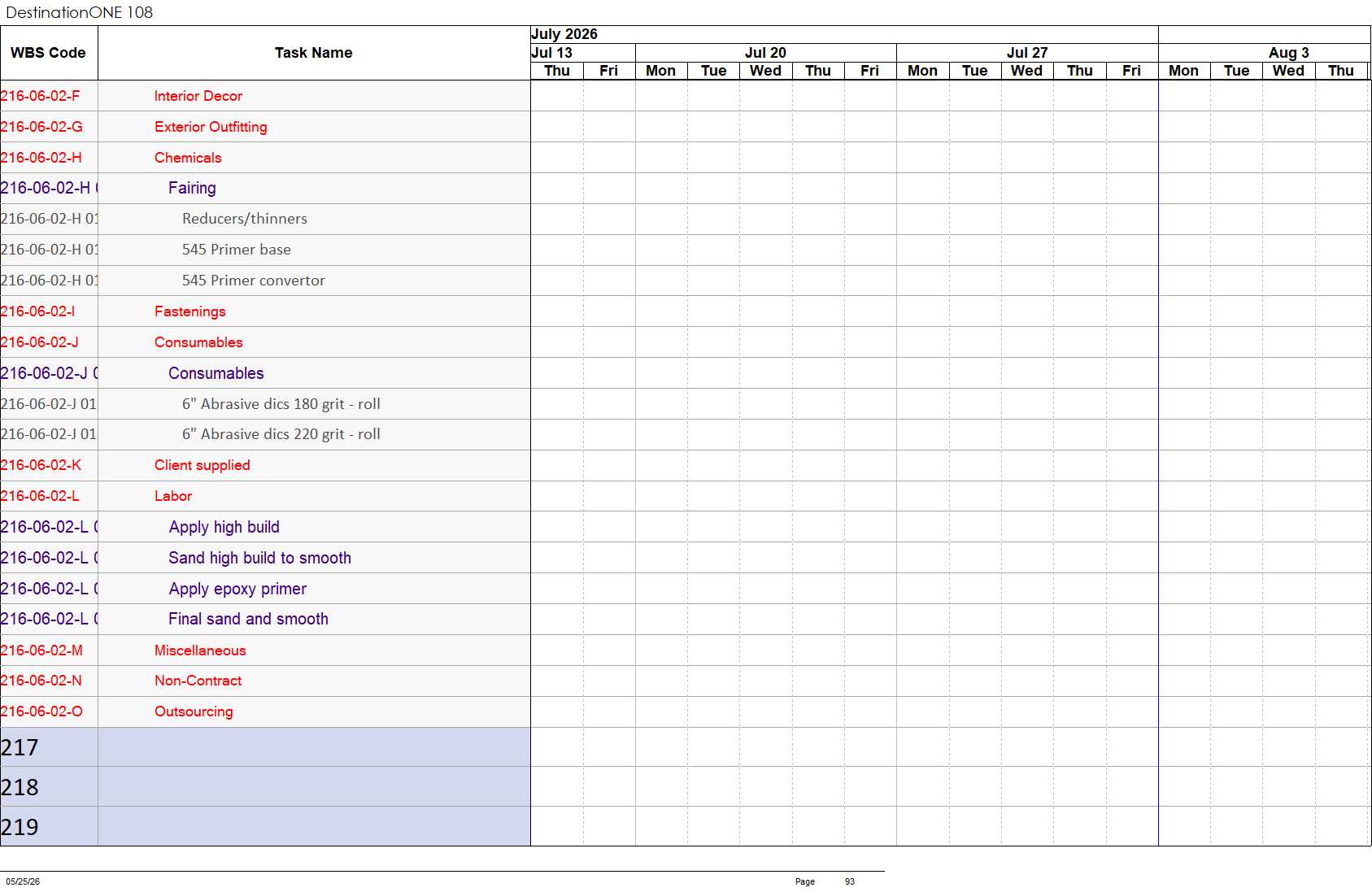
Task: Click the July 2026 month header
Action: pos(564,34)
